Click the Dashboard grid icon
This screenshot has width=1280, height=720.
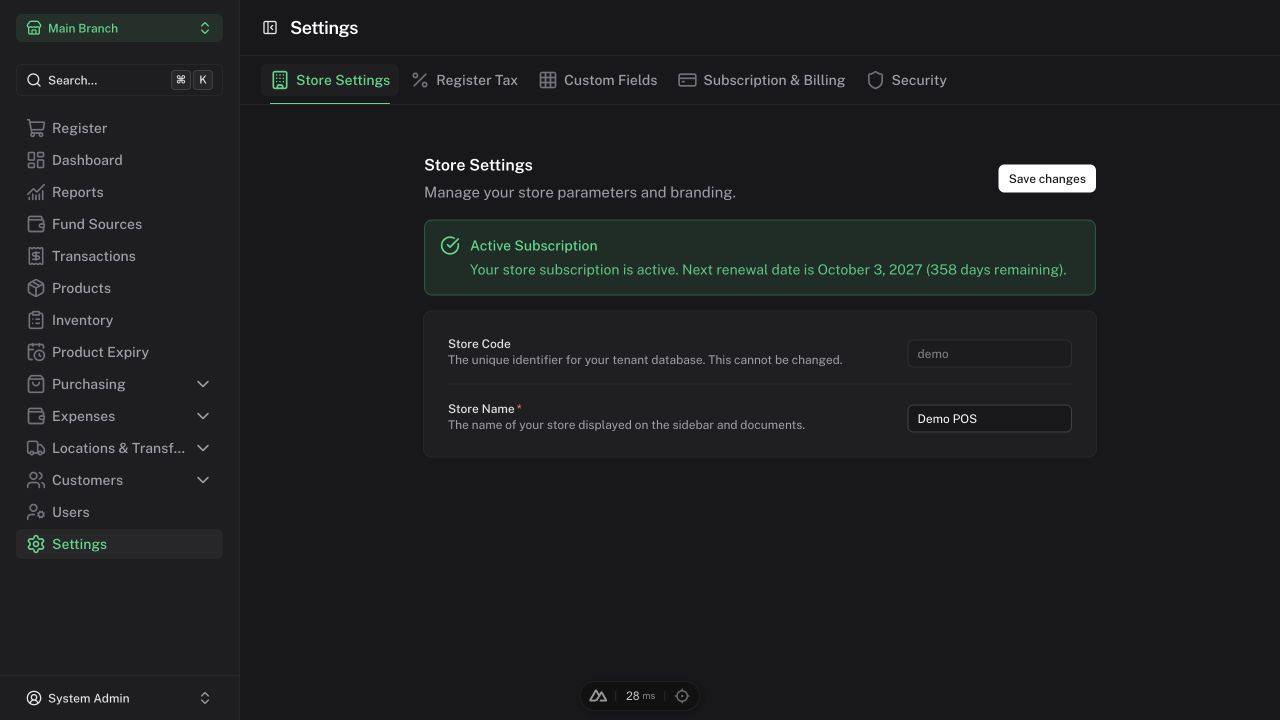(36, 160)
